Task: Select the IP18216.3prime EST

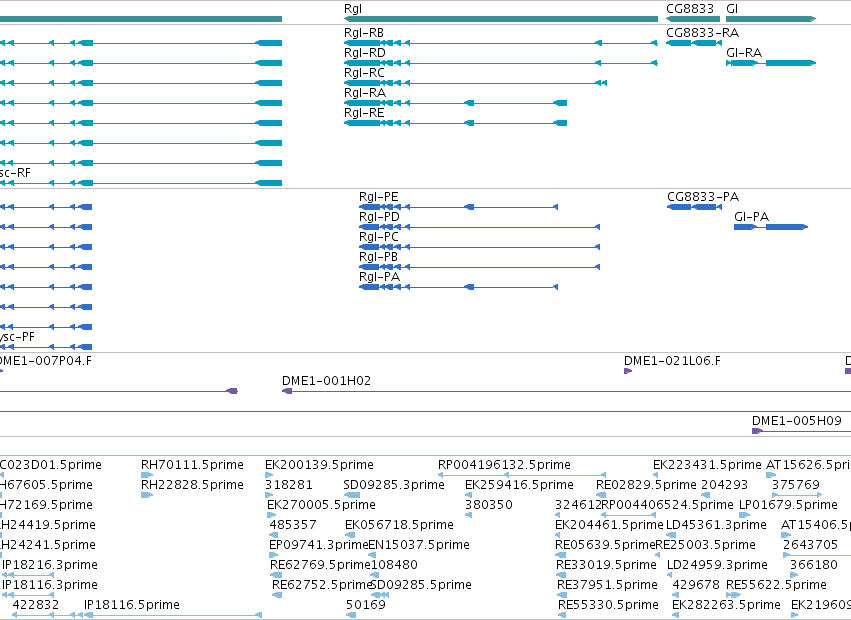Action: click(x=28, y=575)
